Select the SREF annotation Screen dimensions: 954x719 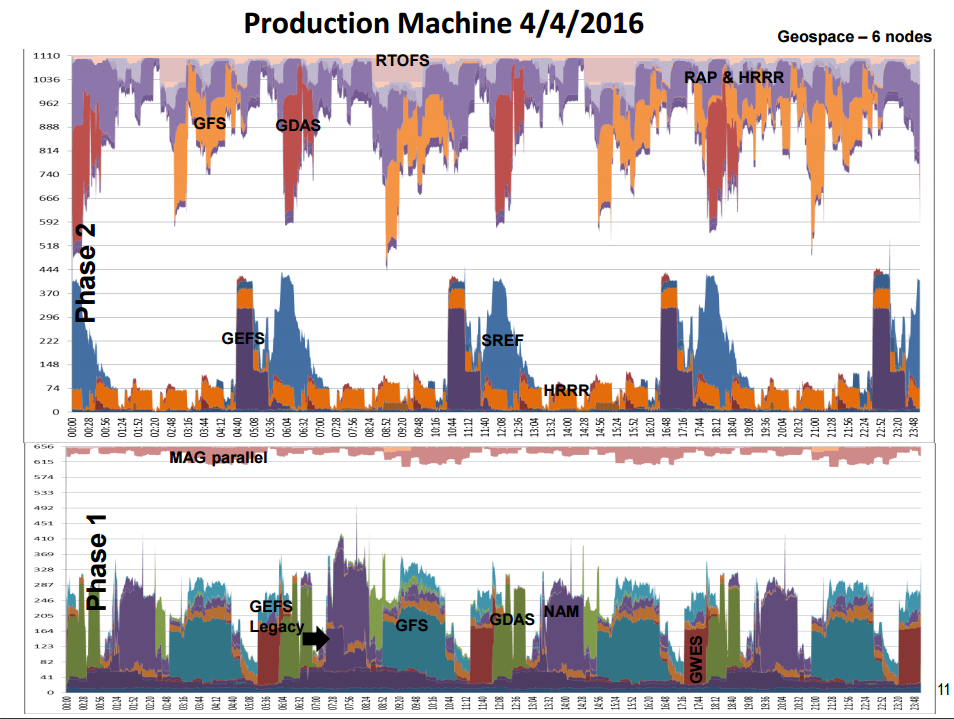501,341
